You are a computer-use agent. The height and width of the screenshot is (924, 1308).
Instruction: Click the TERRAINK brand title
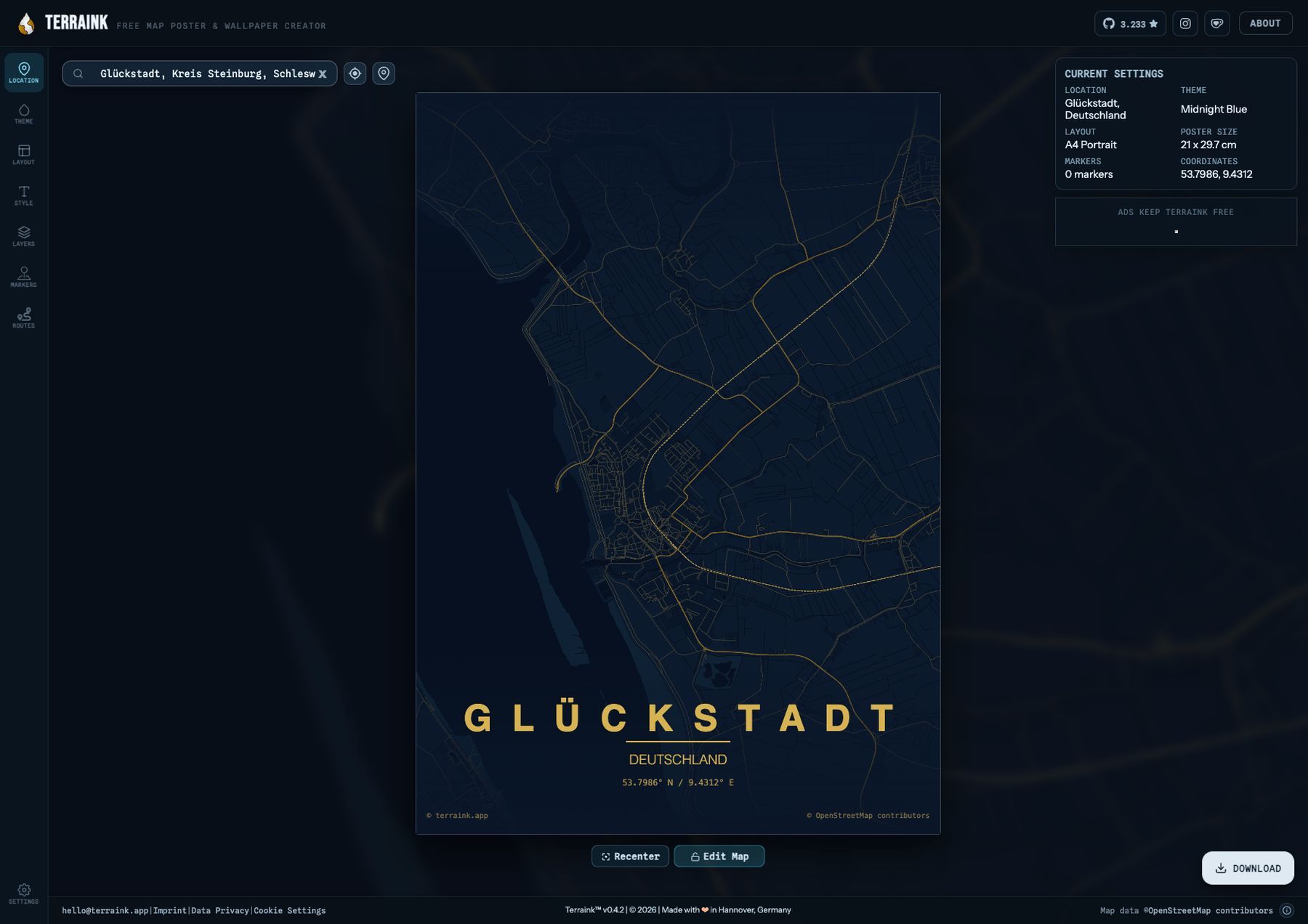[x=76, y=23]
